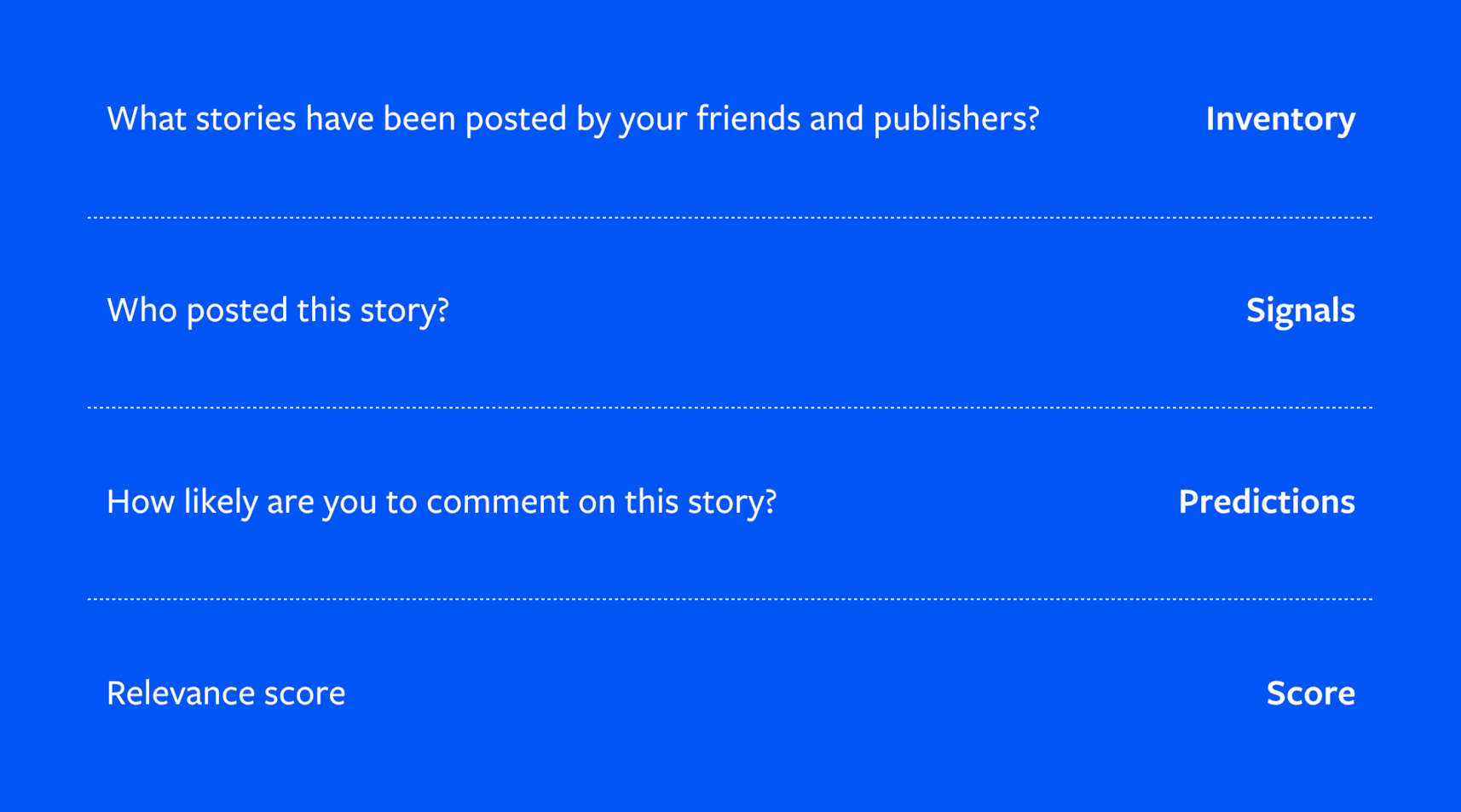Click the dotted divider below Inventory row
The width and height of the screenshot is (1461, 812).
click(x=730, y=218)
